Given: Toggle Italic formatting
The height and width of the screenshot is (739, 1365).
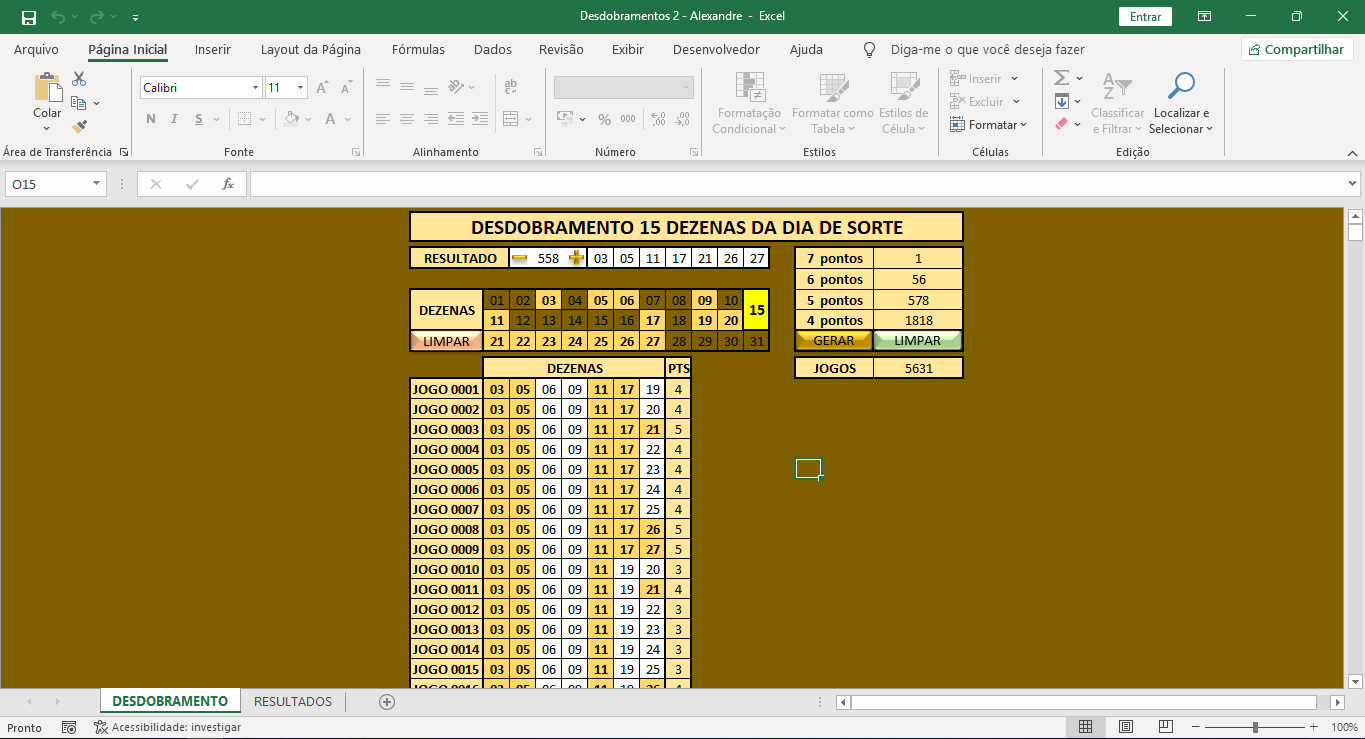Looking at the screenshot, I should [175, 119].
